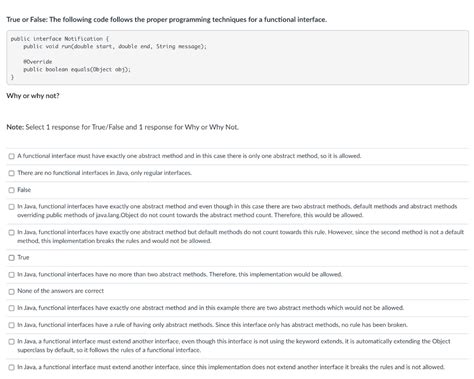Tick the False checkbox
Viewport: 474px width, 379px height.
(11, 190)
